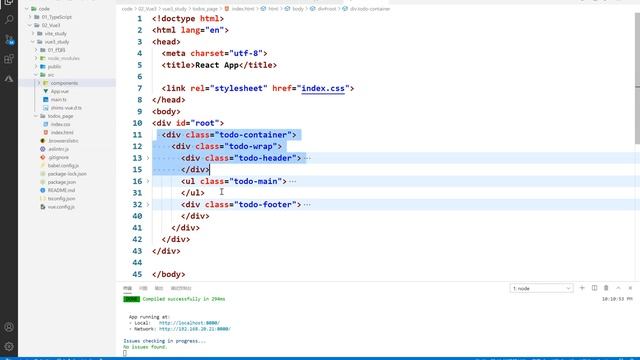This screenshot has width=640, height=360.
Task: Open App.vue in the explorer
Action: point(59,91)
